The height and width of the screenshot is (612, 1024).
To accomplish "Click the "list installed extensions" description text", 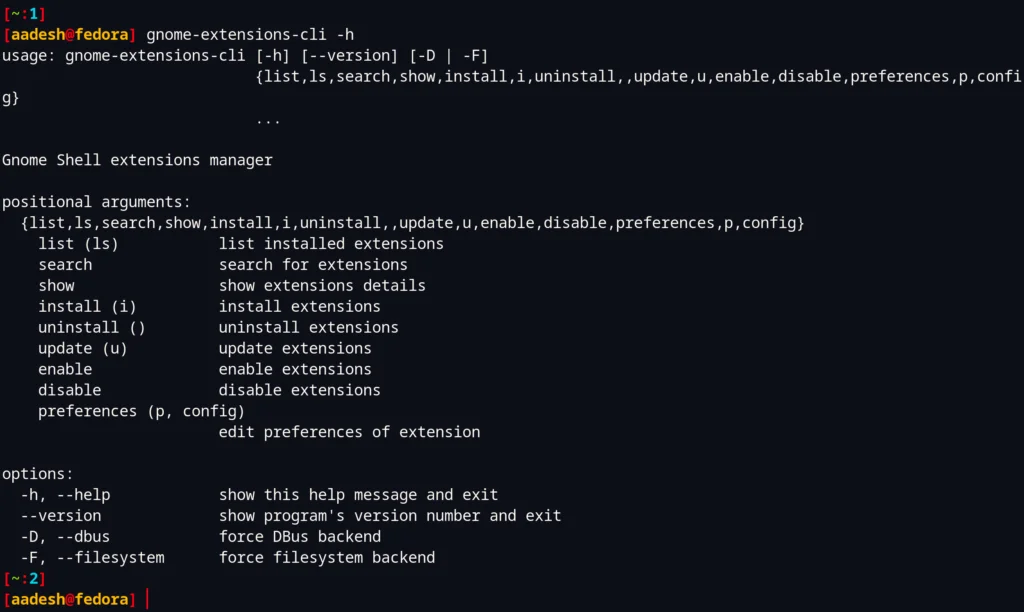I will click(331, 244).
